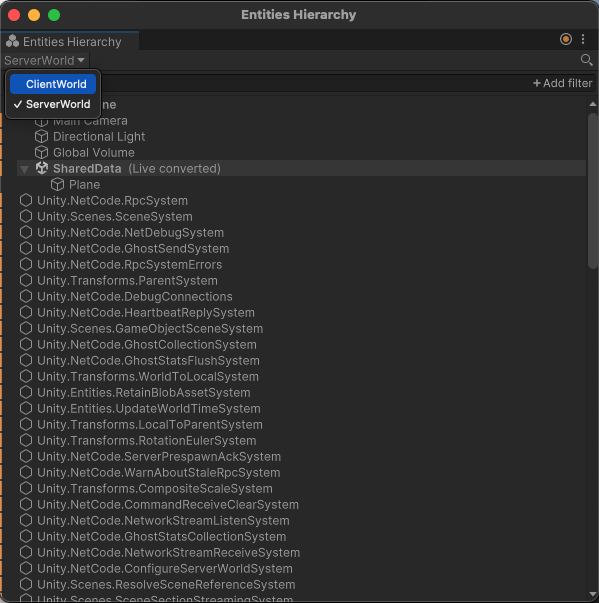Select the checked ServerWorld option
The height and width of the screenshot is (603, 599).
pos(53,104)
